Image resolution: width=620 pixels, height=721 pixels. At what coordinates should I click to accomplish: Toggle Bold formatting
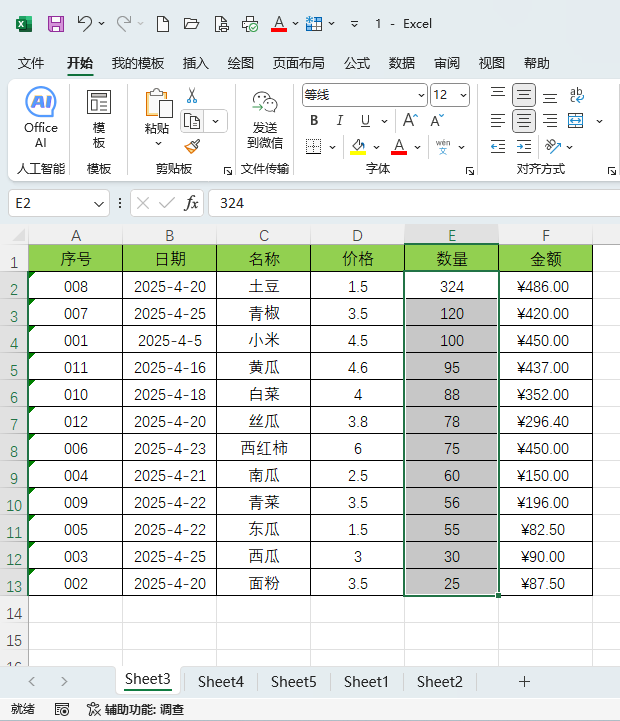click(314, 120)
